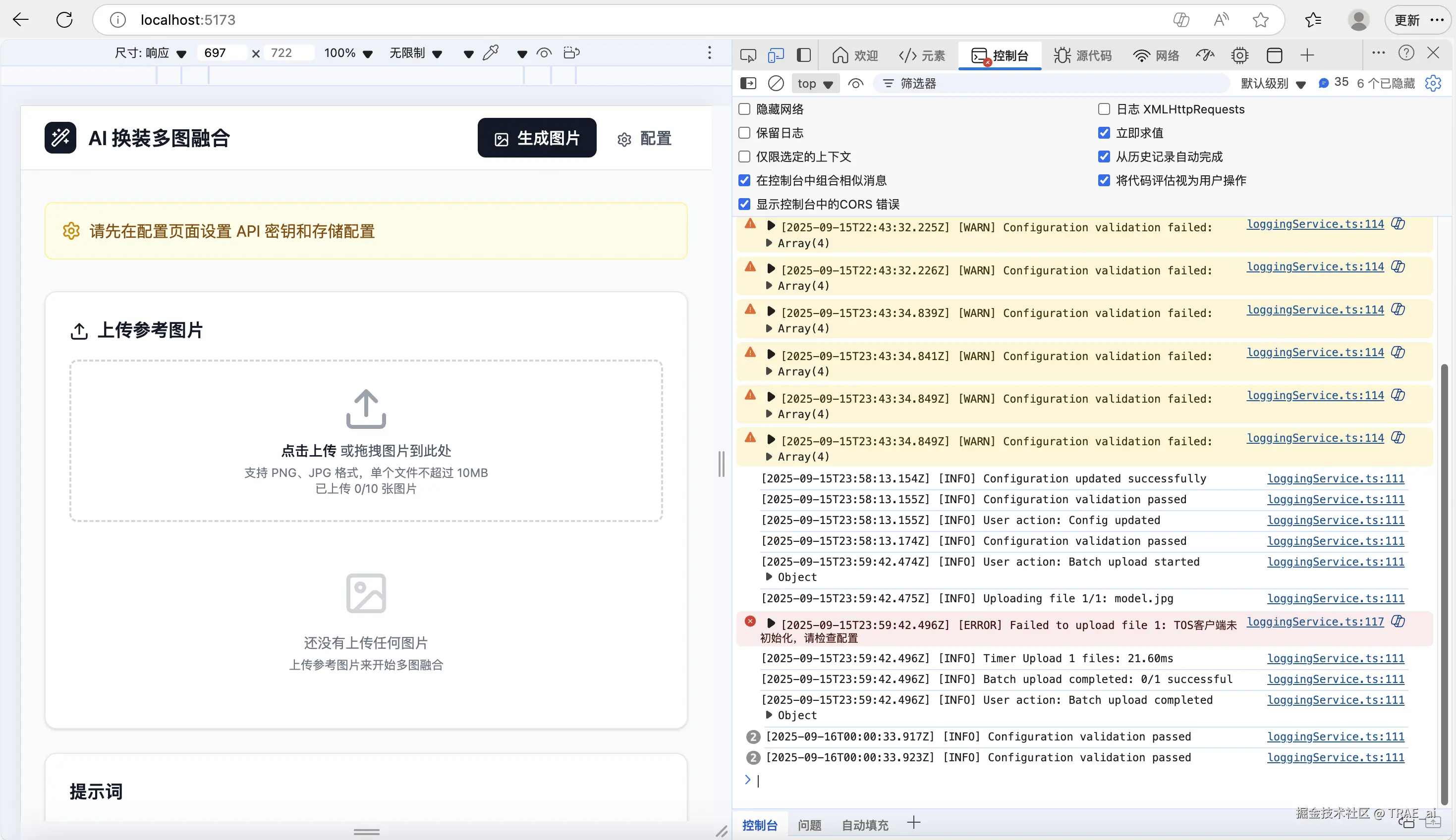Check the 保留日志 option
Viewport: 1456px width, 840px height.
(744, 133)
